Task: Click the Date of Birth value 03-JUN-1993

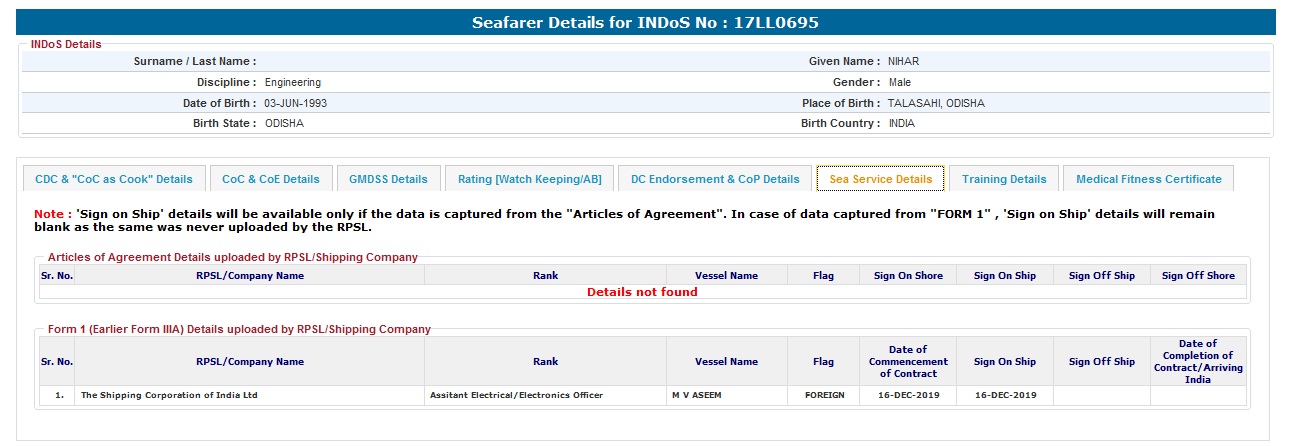Action: (x=296, y=103)
